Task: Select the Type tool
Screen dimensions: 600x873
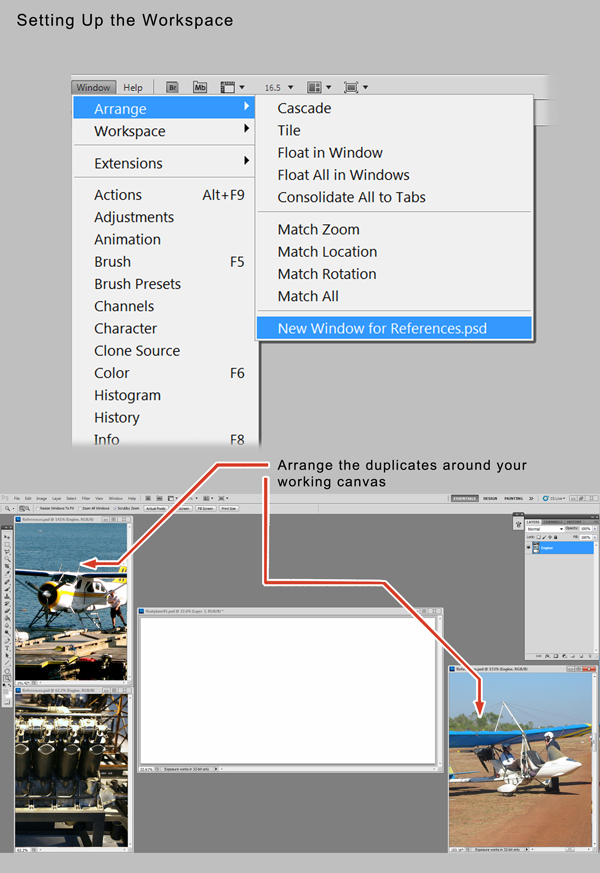Action: click(x=7, y=648)
